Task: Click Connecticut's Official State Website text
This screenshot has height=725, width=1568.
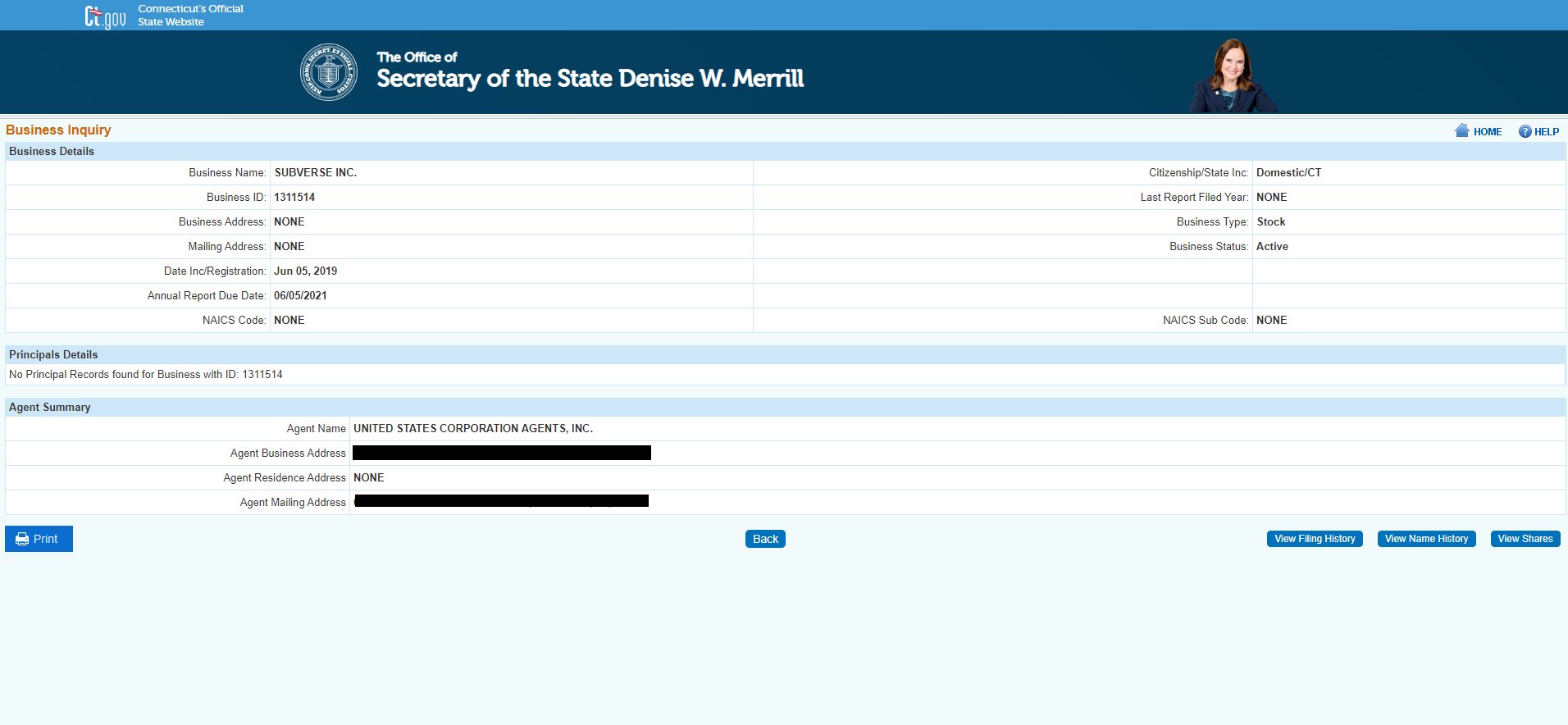Action: 190,16
